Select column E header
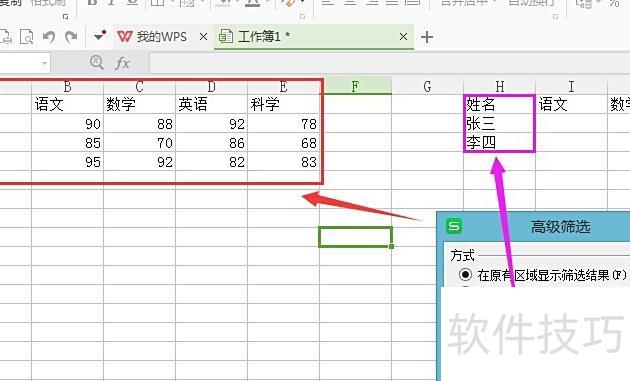This screenshot has height=381, width=630. pyautogui.click(x=283, y=86)
